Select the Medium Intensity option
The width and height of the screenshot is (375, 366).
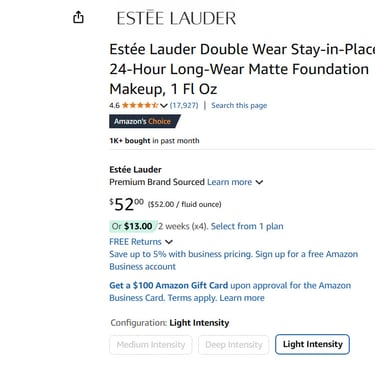[151, 345]
